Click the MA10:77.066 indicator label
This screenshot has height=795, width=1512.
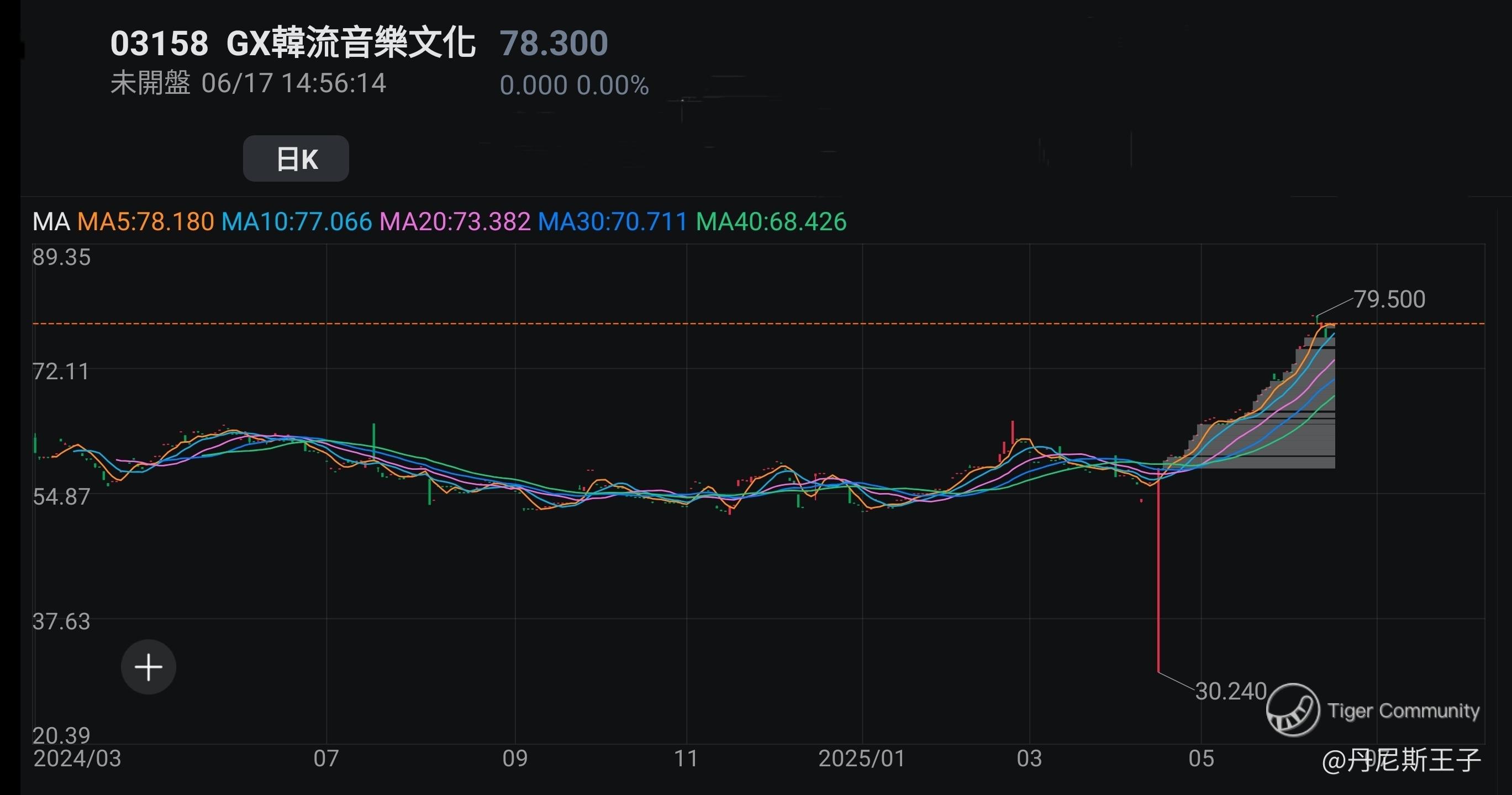tap(297, 222)
